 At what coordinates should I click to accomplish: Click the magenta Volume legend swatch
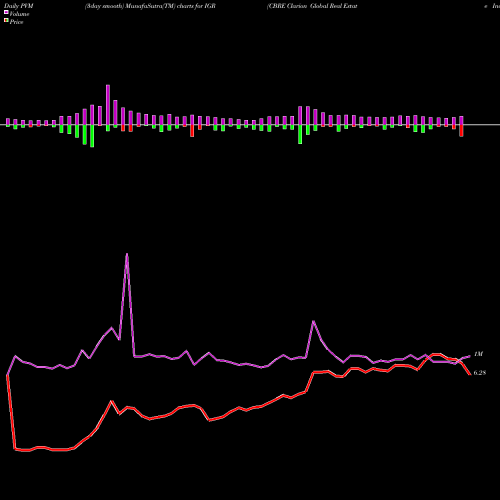point(6,12)
